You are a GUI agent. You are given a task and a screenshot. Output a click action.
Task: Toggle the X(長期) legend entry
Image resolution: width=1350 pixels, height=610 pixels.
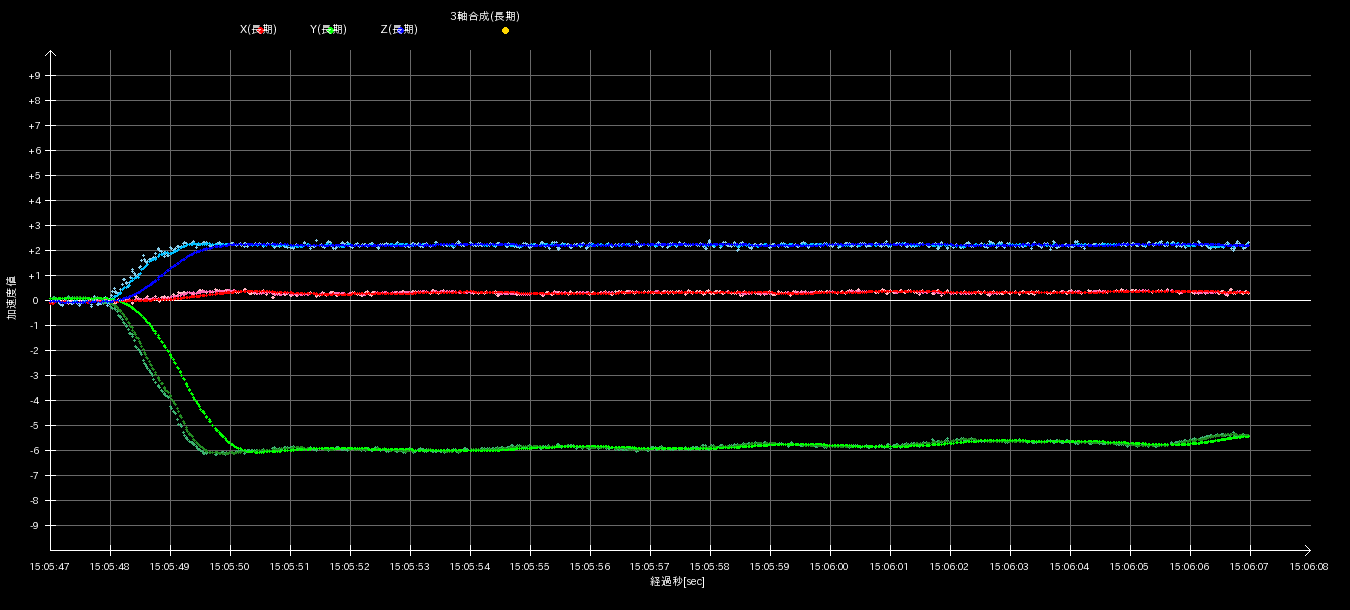pyautogui.click(x=258, y=30)
